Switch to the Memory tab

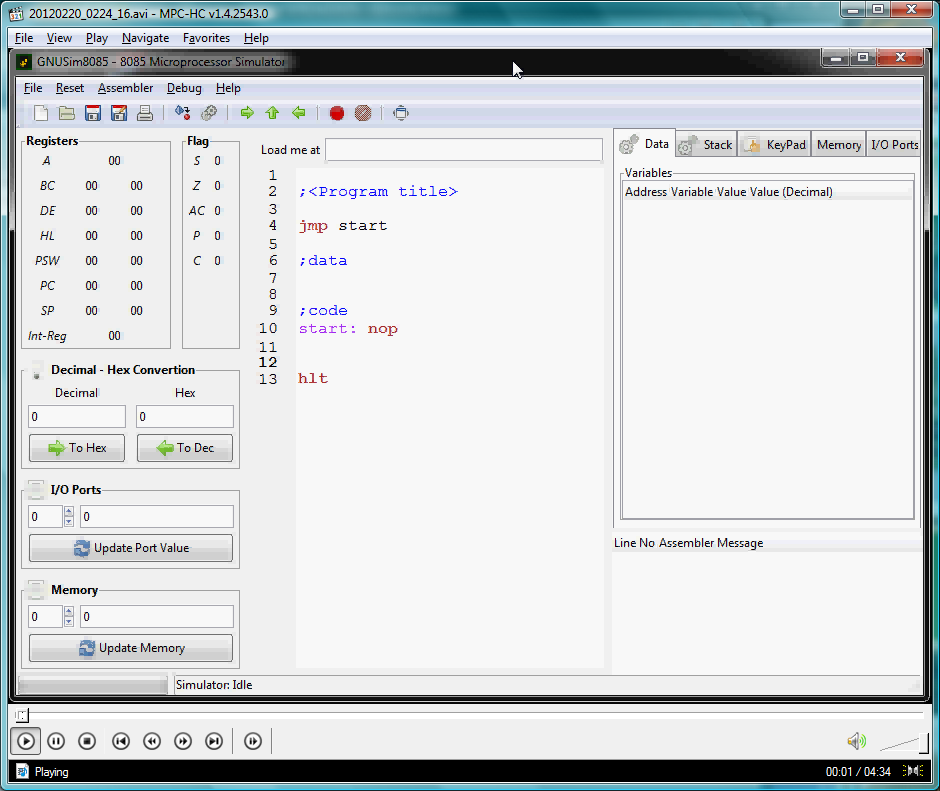pos(839,145)
